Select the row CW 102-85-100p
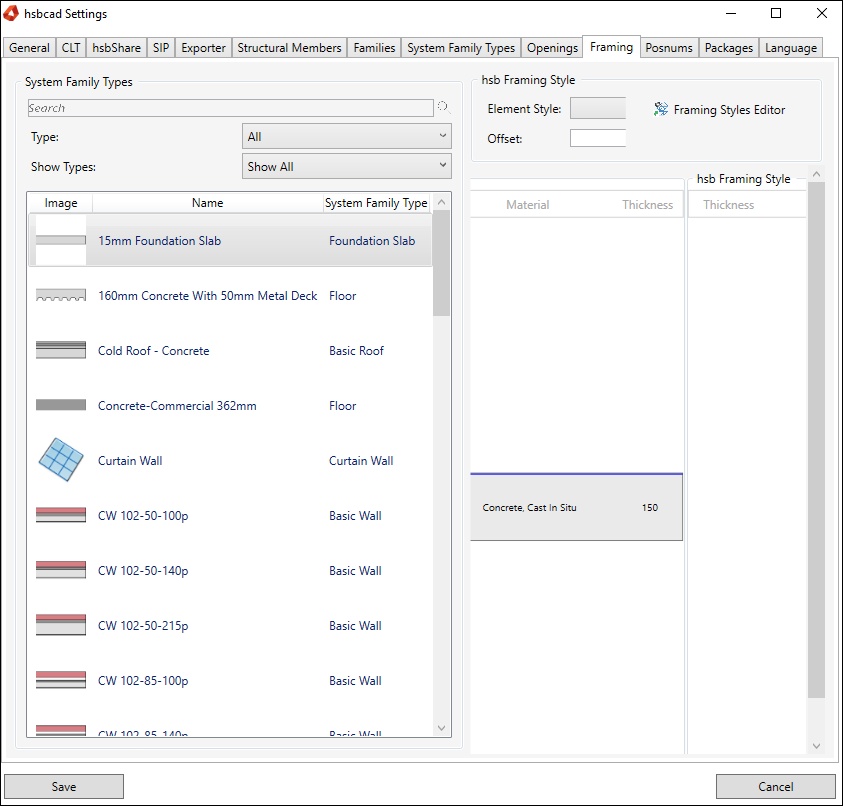Viewport: 843px width, 806px height. tap(230, 680)
